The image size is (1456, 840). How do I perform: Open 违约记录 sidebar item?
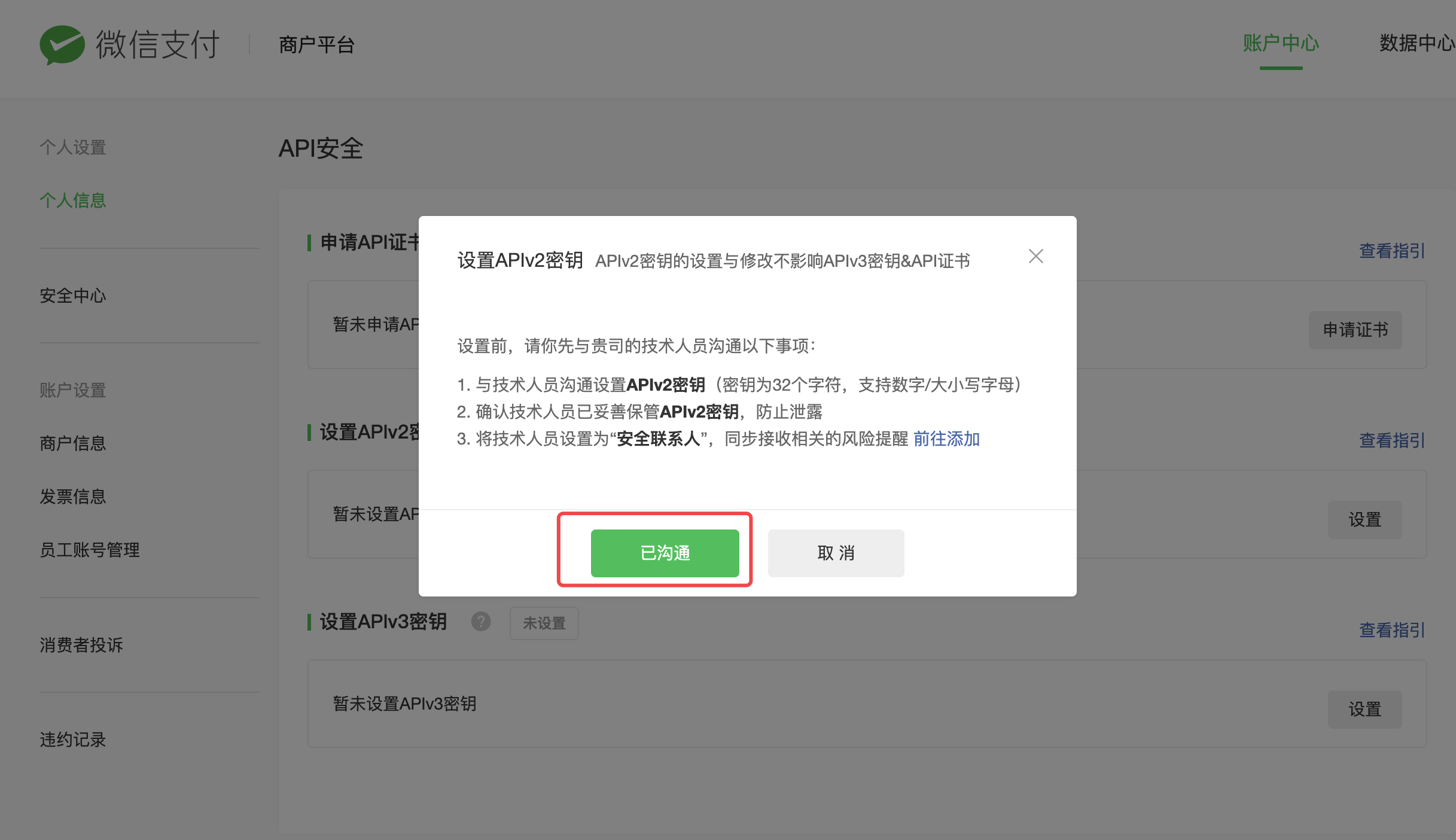coord(73,740)
